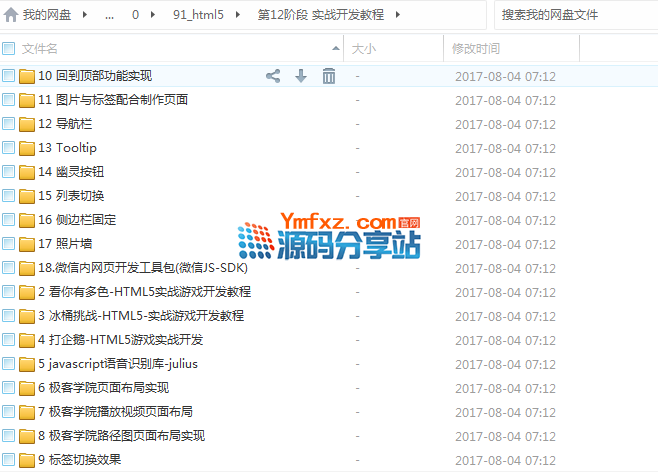
Task: Expand the arrow after 第12阶段 实战开发教程
Action: click(x=397, y=15)
